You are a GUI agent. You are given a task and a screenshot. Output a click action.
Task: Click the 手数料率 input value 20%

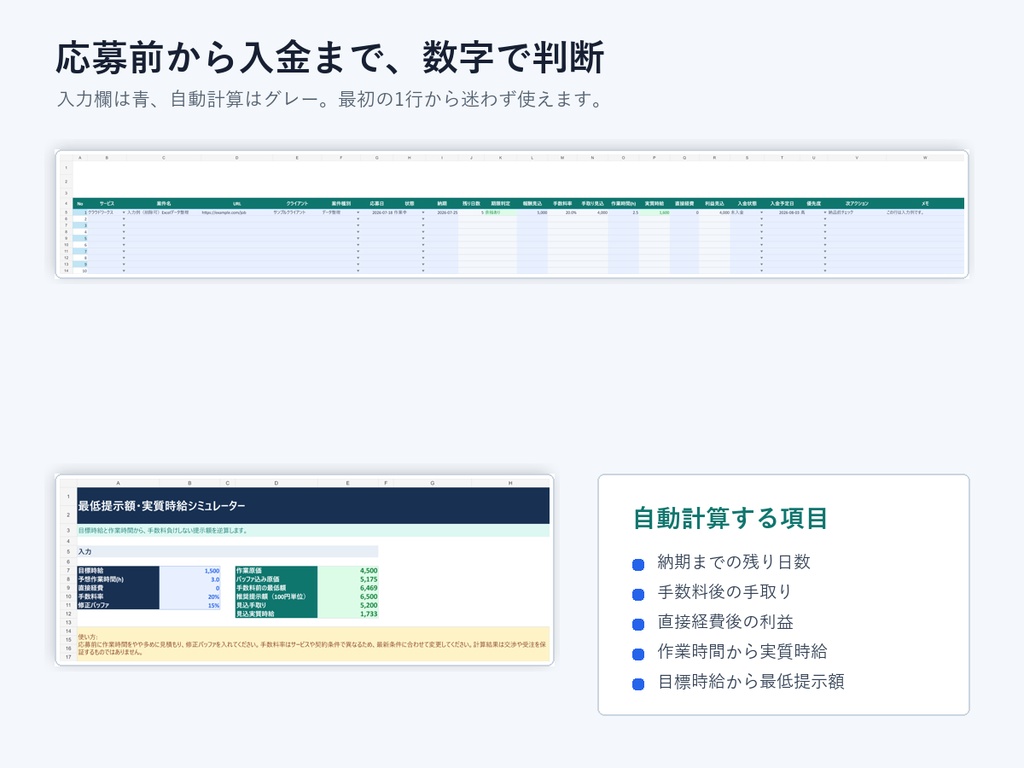[x=189, y=596]
